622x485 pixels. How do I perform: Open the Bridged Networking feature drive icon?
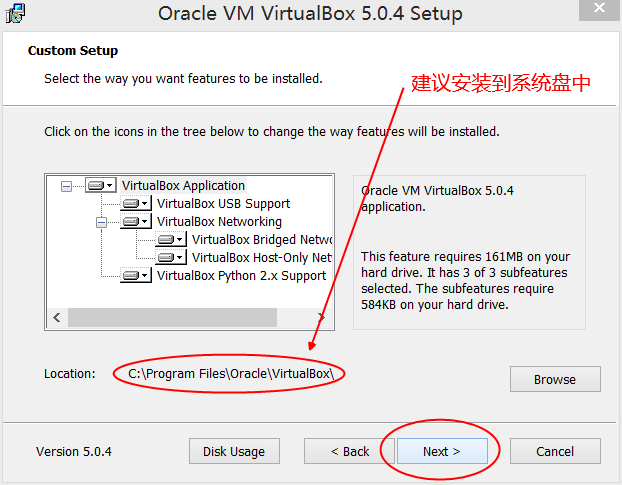171,240
